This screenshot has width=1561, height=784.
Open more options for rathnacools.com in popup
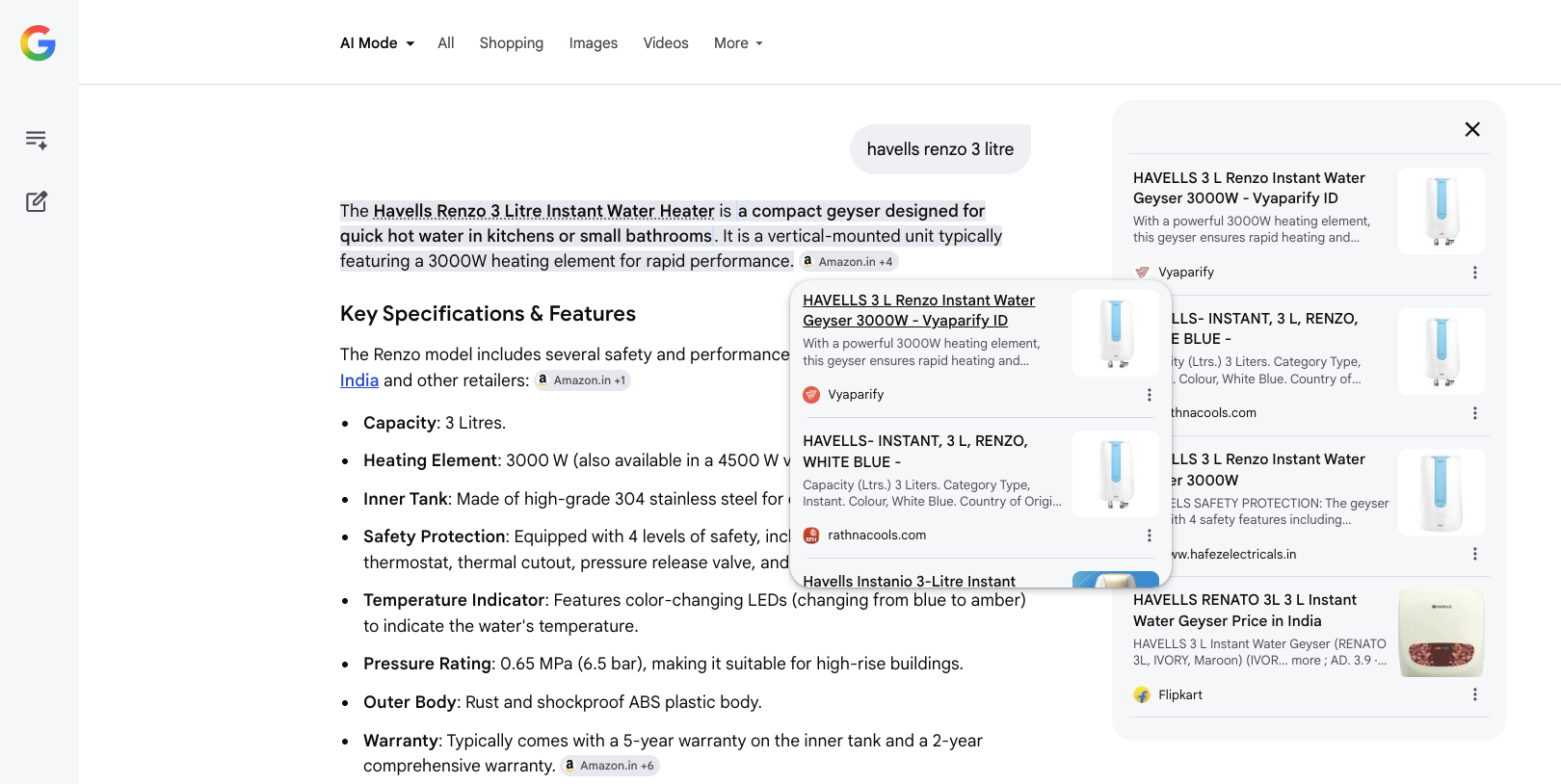tap(1149, 536)
